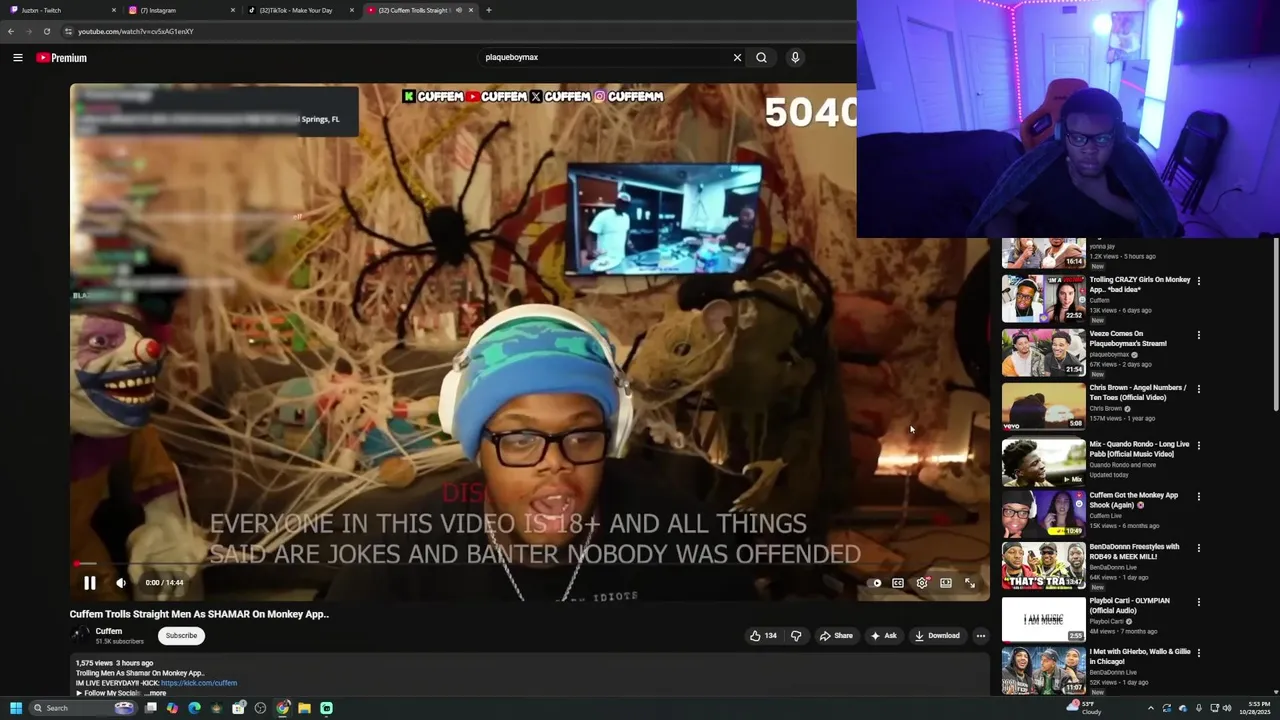Open Trolling CRAZY Girls On Monkey App thumbnail
1280x720 pixels.
tap(1044, 298)
